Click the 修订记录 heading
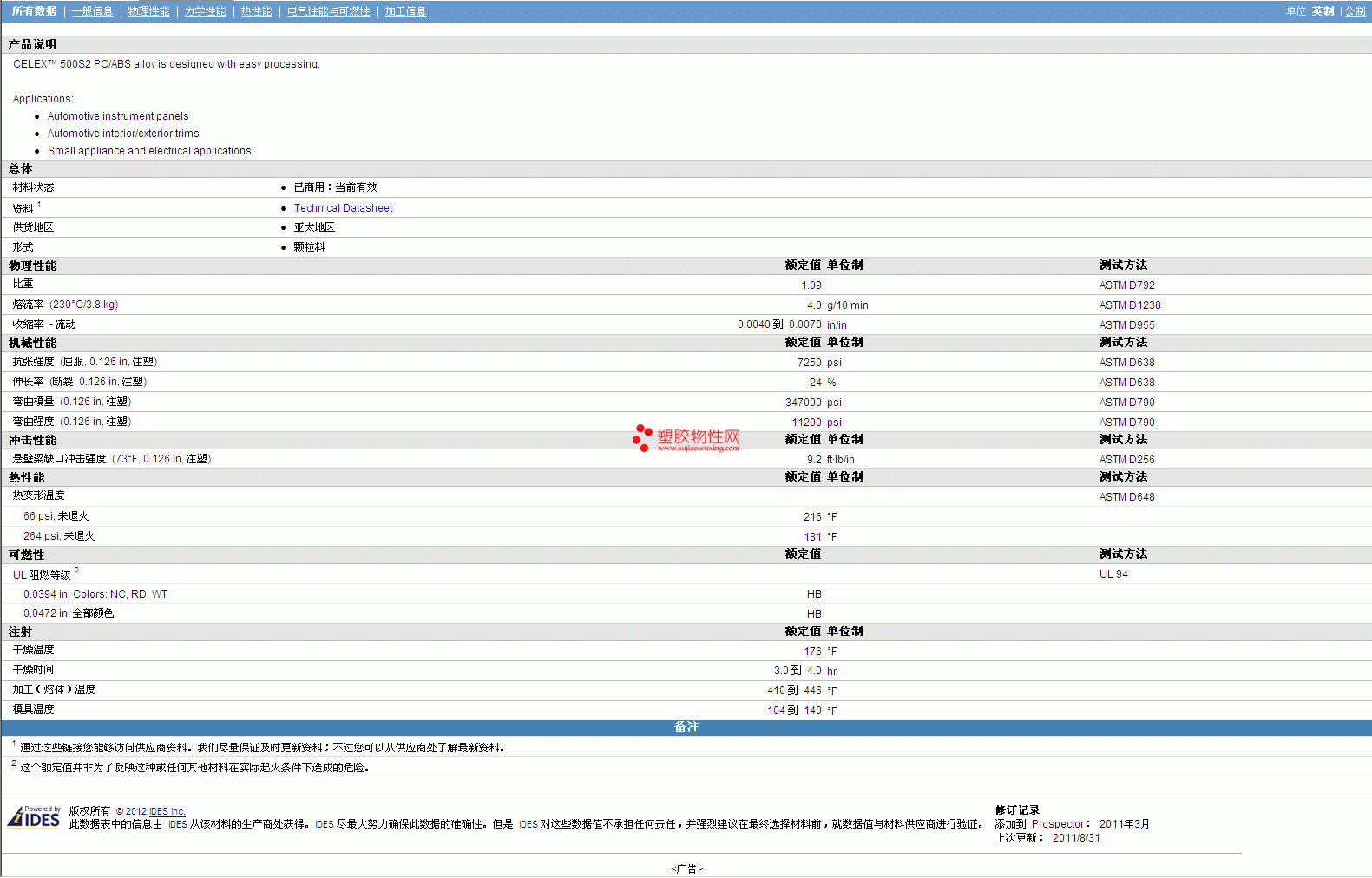The width and height of the screenshot is (1372, 878). [x=1017, y=810]
